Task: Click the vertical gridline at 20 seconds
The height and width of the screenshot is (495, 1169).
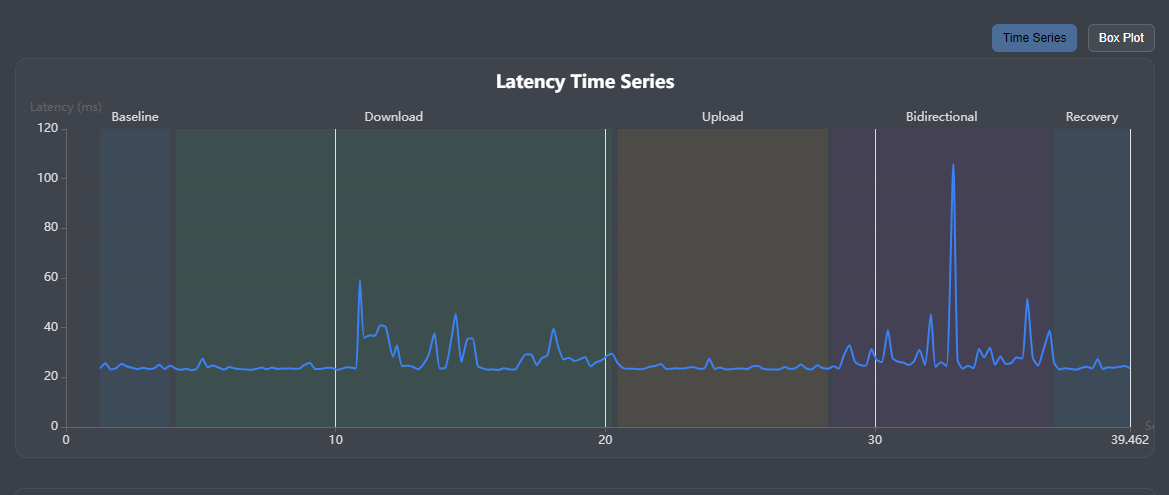Action: (605, 277)
